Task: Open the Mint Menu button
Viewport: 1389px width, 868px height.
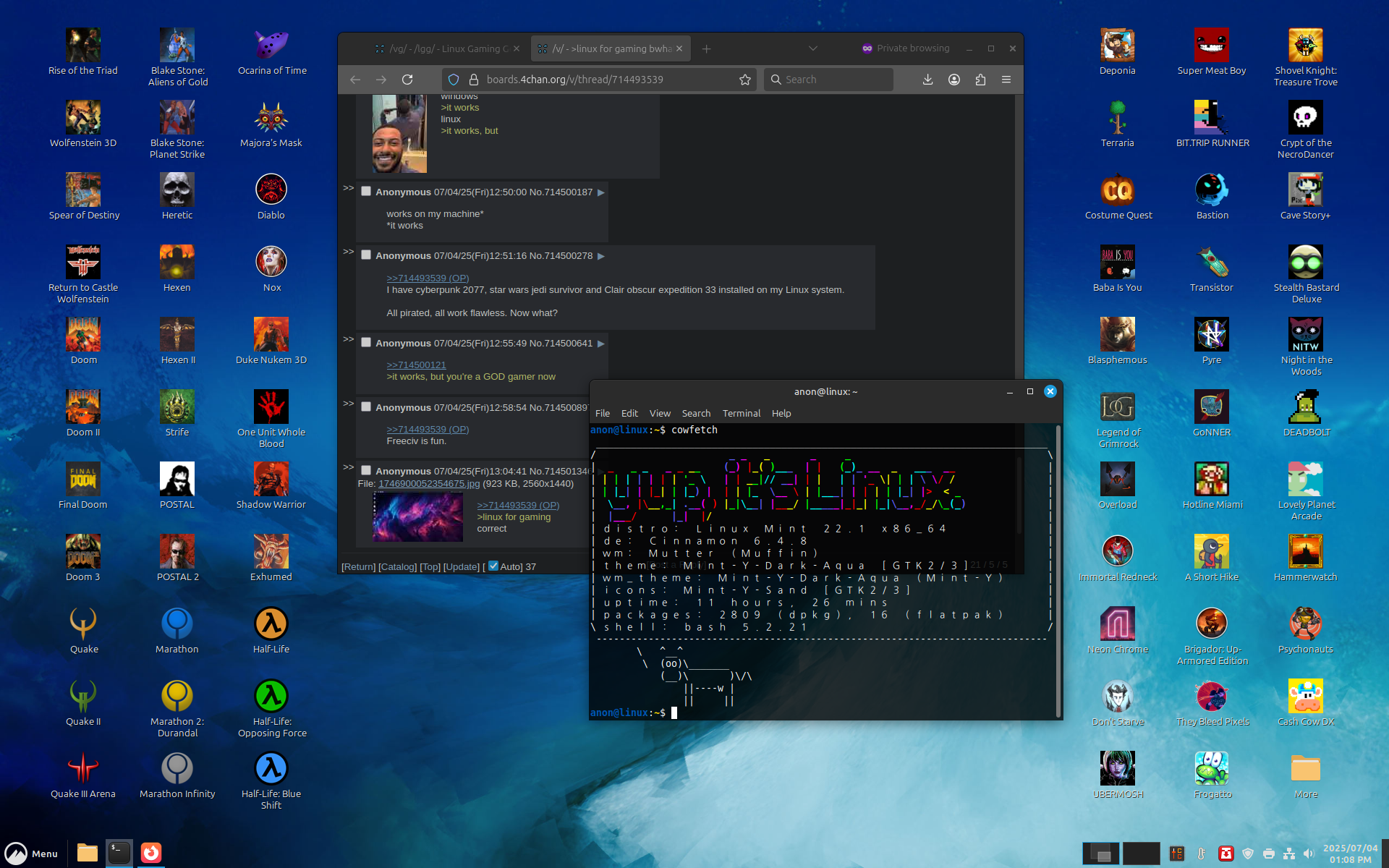Action: 32,854
